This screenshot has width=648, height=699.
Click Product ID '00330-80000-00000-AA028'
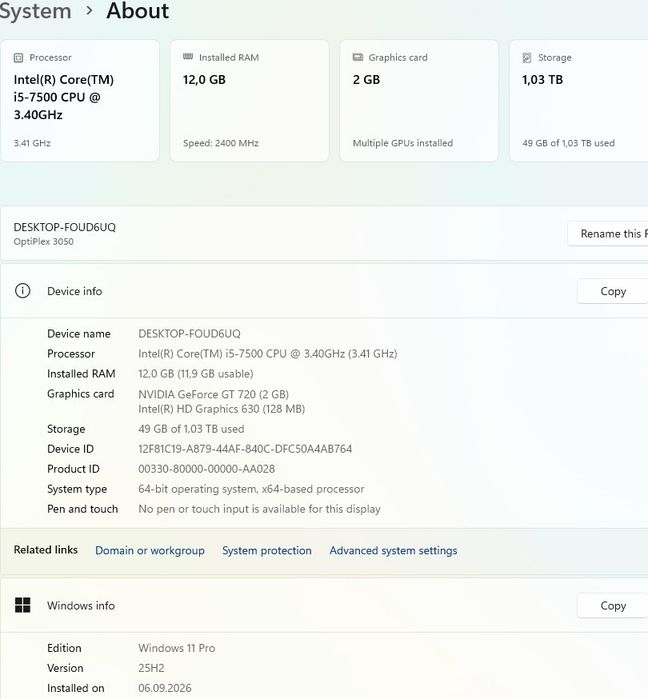(206, 469)
